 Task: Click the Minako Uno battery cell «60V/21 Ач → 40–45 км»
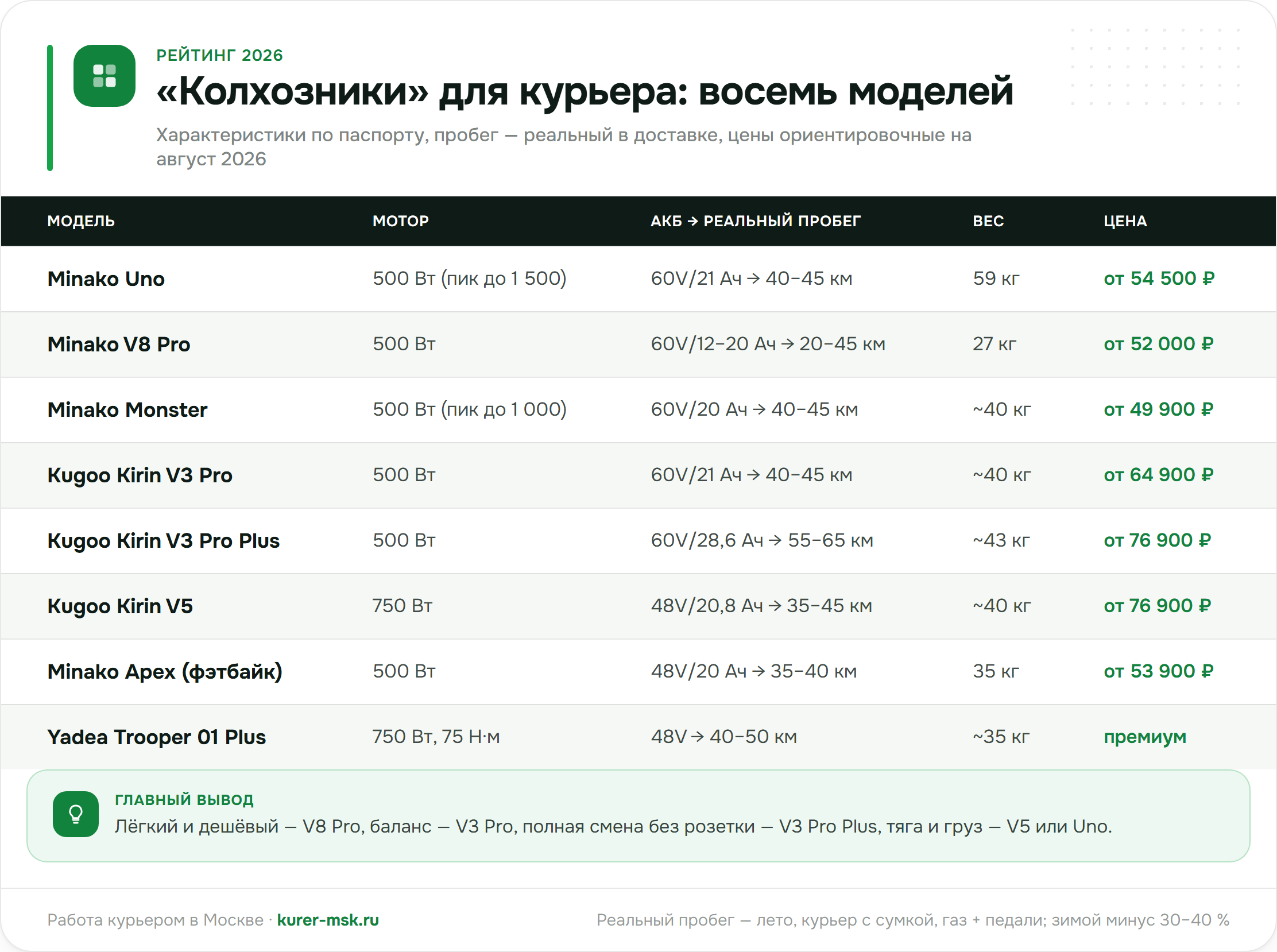point(752,279)
